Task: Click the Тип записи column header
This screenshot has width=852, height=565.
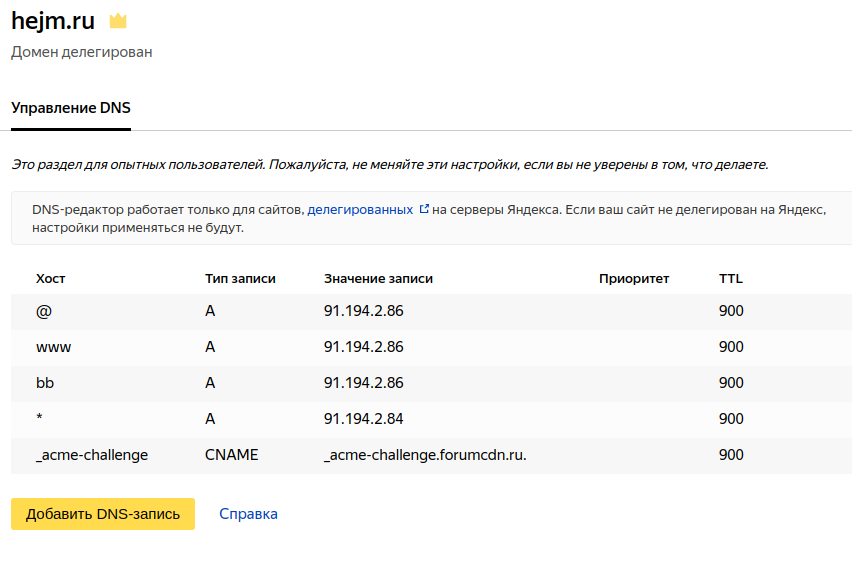Action: pyautogui.click(x=240, y=279)
